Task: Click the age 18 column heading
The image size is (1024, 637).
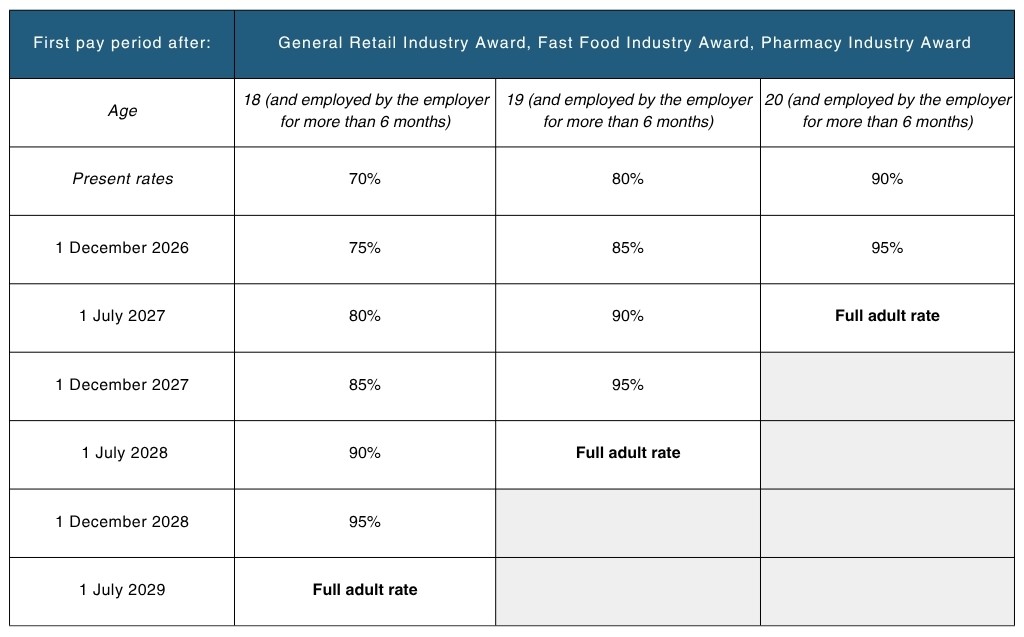Action: click(365, 111)
